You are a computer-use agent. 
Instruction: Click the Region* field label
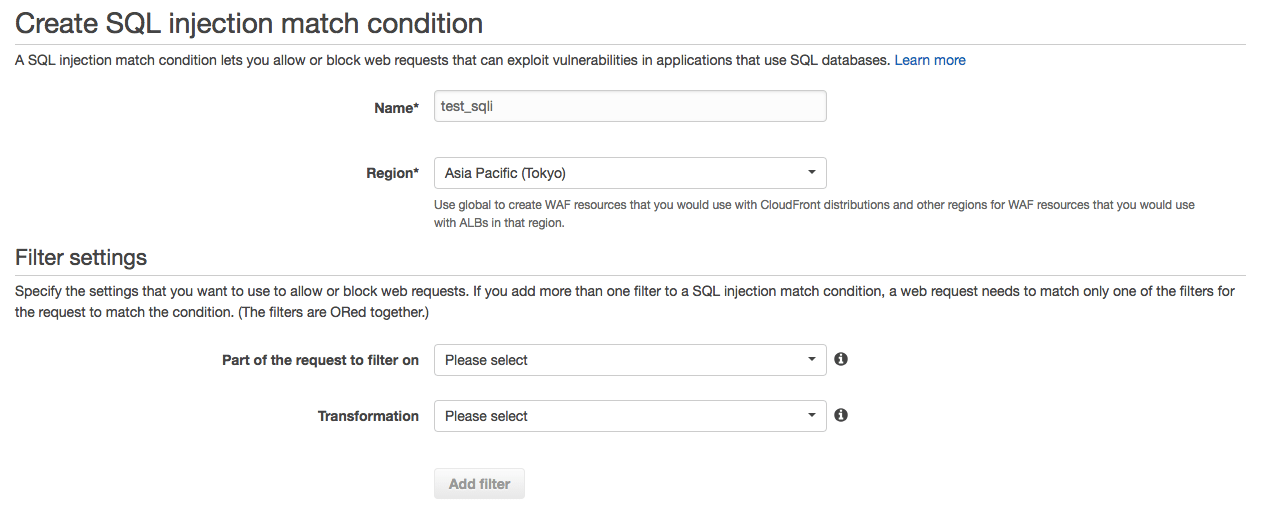[x=392, y=173]
